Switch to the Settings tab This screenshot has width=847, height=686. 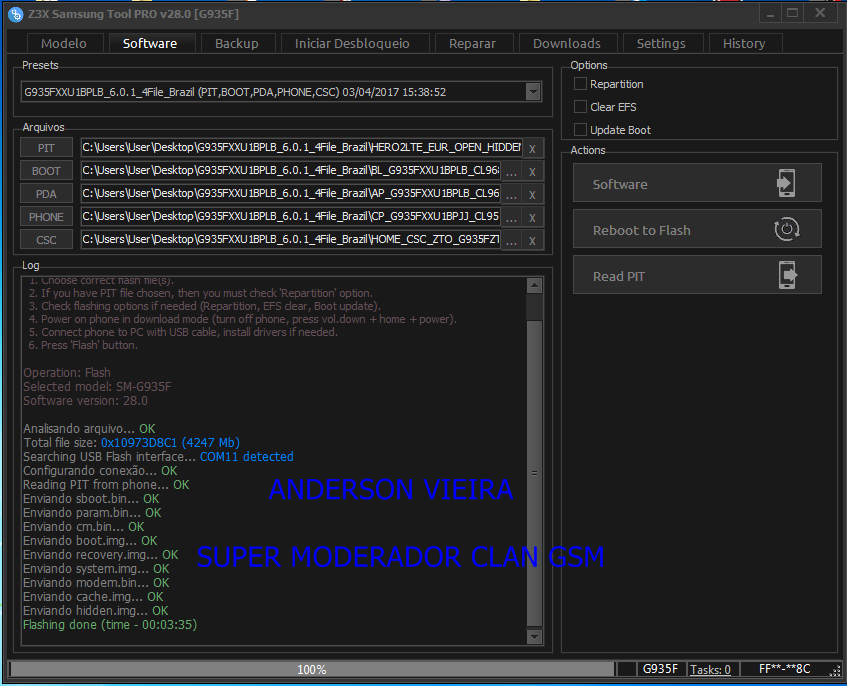pyautogui.click(x=661, y=43)
